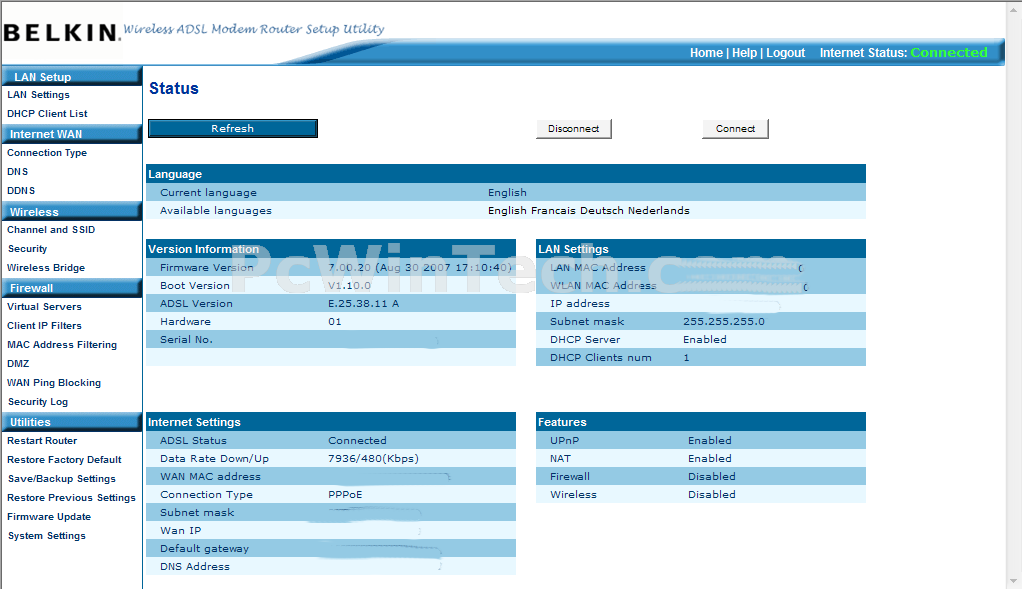1022x589 pixels.
Task: Click the Disconnect button
Action: click(x=574, y=128)
